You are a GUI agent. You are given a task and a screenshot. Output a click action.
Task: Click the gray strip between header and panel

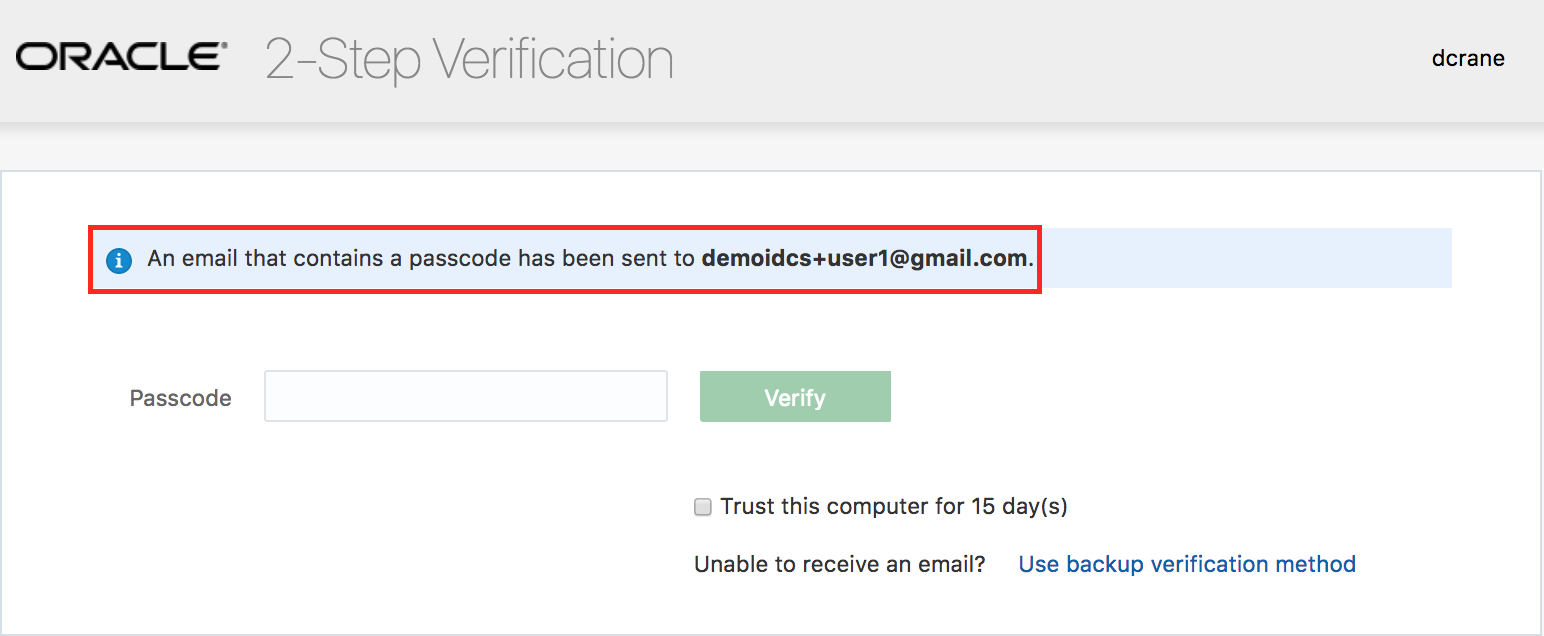click(772, 148)
